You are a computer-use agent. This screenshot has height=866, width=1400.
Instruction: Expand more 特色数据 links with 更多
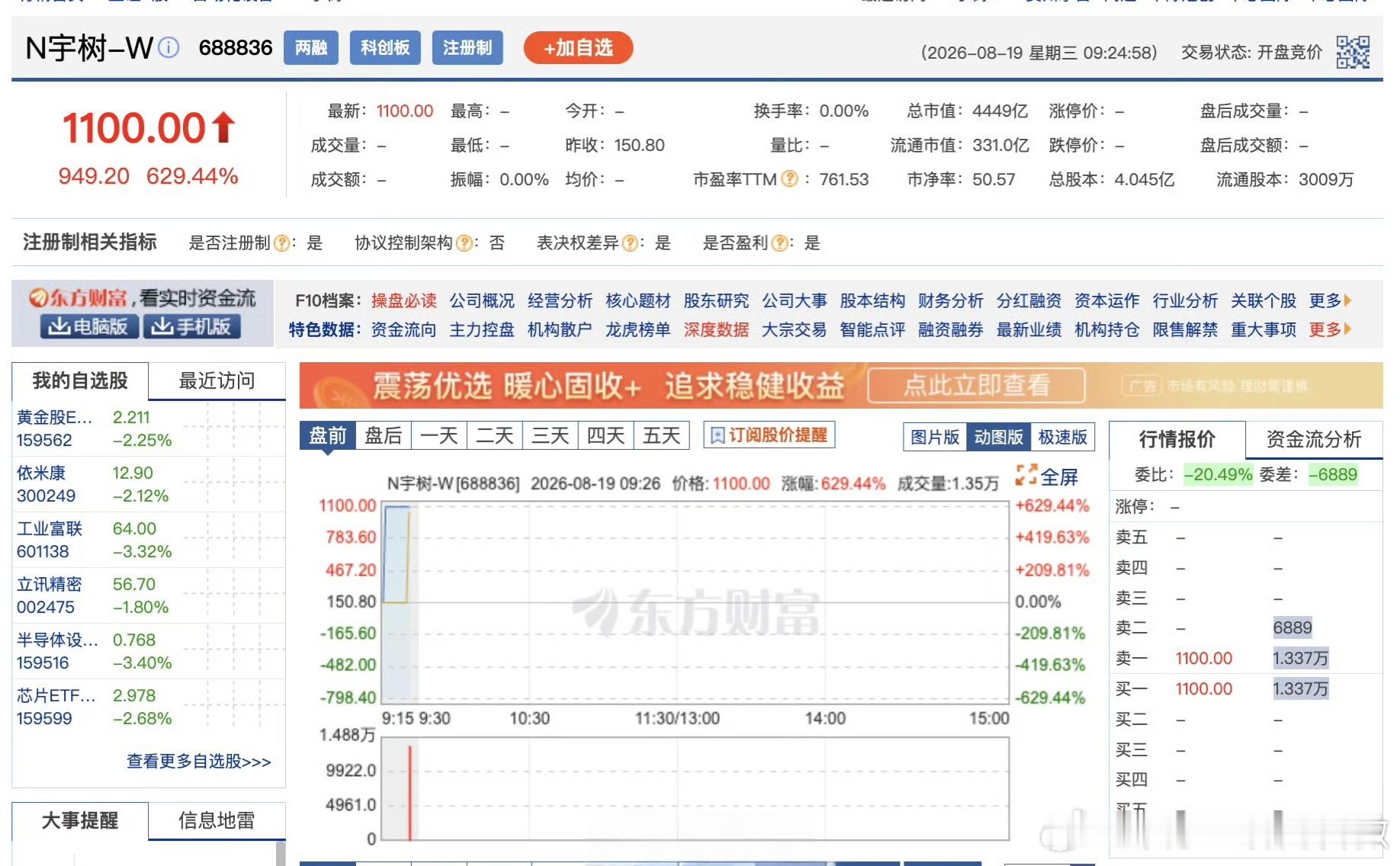tap(1330, 329)
